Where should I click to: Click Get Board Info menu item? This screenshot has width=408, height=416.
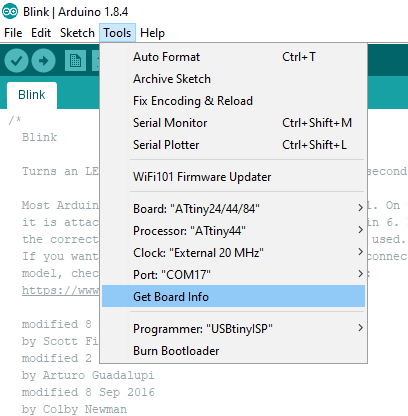click(233, 296)
